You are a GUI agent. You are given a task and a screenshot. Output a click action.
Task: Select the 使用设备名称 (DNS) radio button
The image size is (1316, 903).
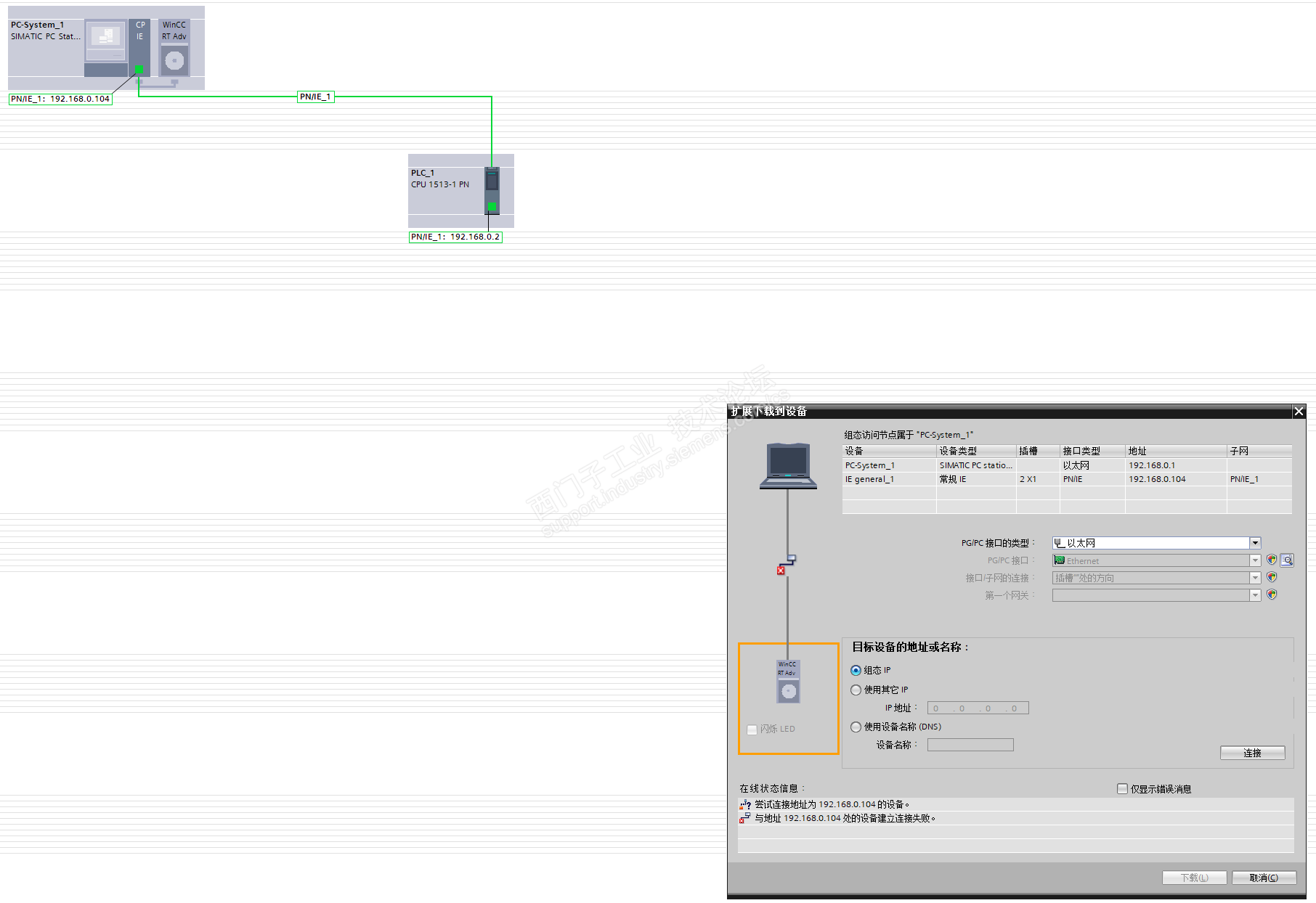pos(856,727)
